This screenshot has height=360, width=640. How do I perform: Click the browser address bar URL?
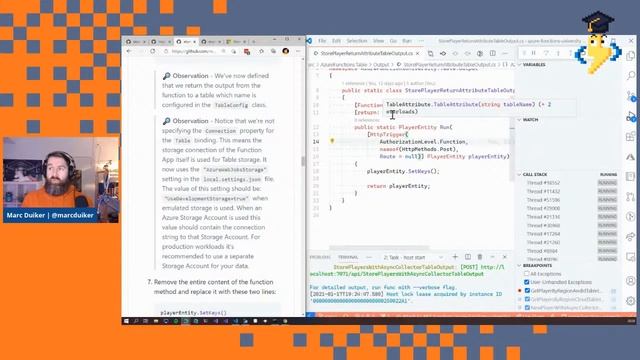click(194, 51)
